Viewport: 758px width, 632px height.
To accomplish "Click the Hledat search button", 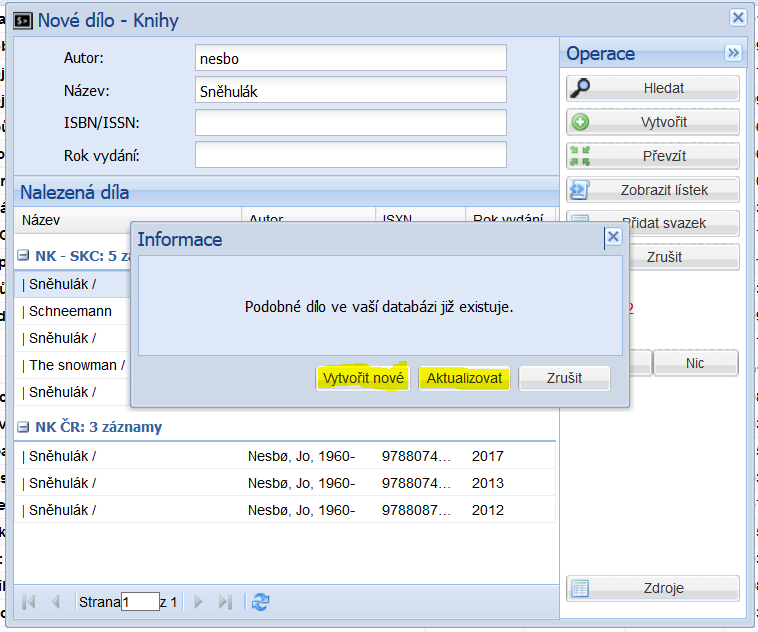I will pos(653,88).
